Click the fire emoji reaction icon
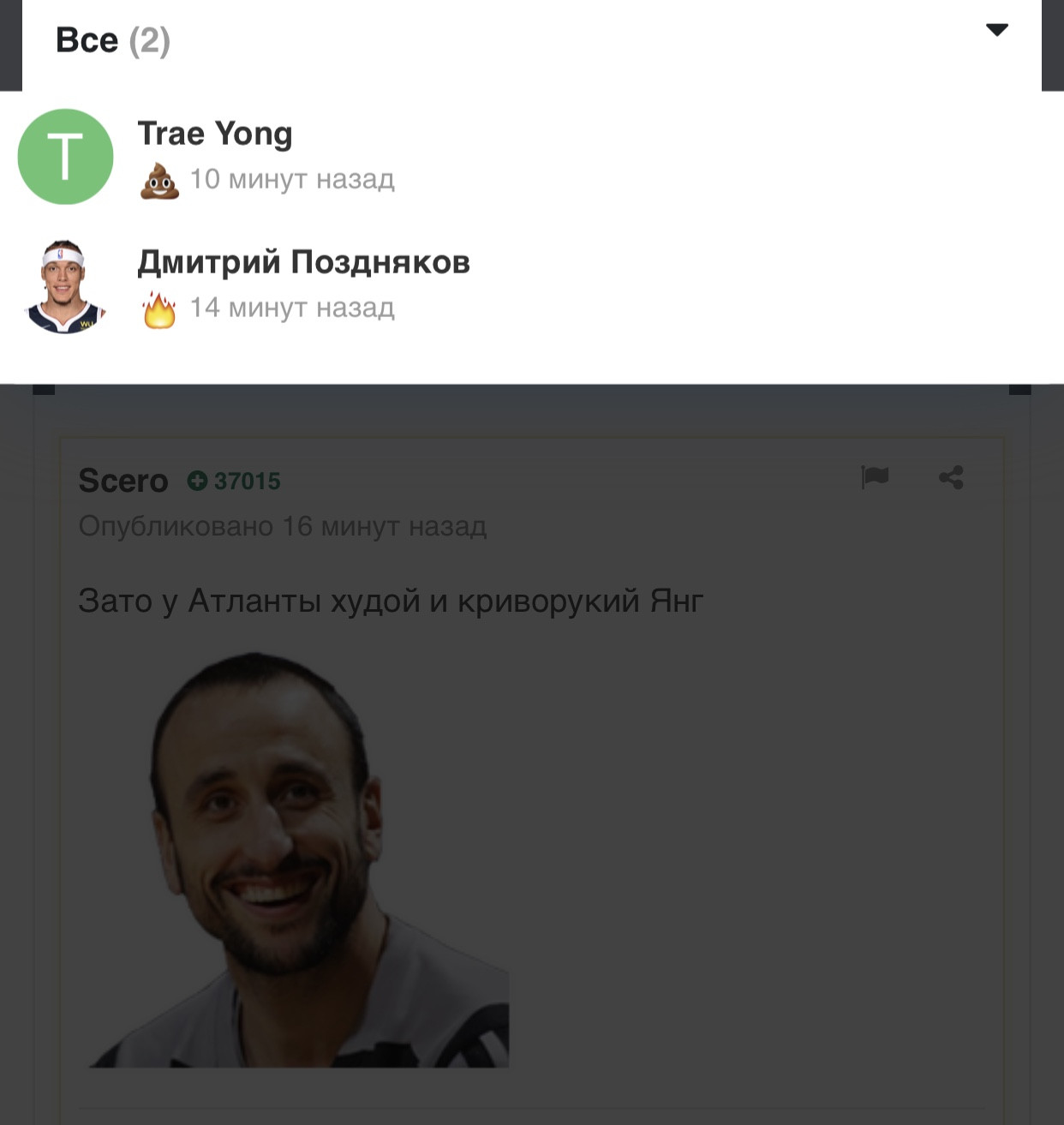Image resolution: width=1064 pixels, height=1125 pixels. pos(159,309)
